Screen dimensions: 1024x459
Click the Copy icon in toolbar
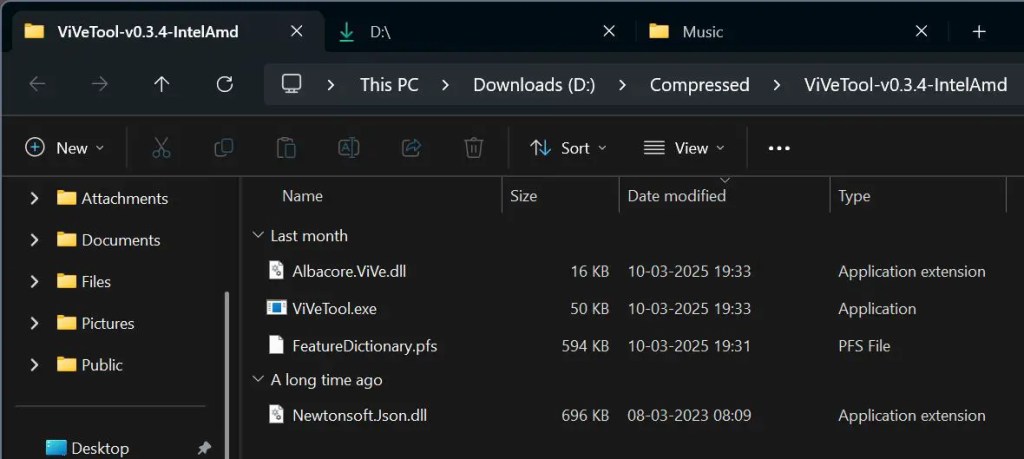tap(223, 148)
